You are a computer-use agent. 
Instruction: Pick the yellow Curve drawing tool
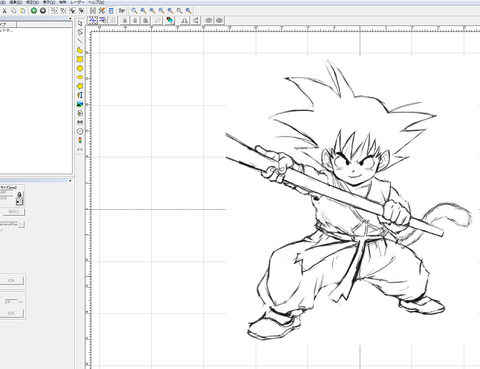pos(80,50)
